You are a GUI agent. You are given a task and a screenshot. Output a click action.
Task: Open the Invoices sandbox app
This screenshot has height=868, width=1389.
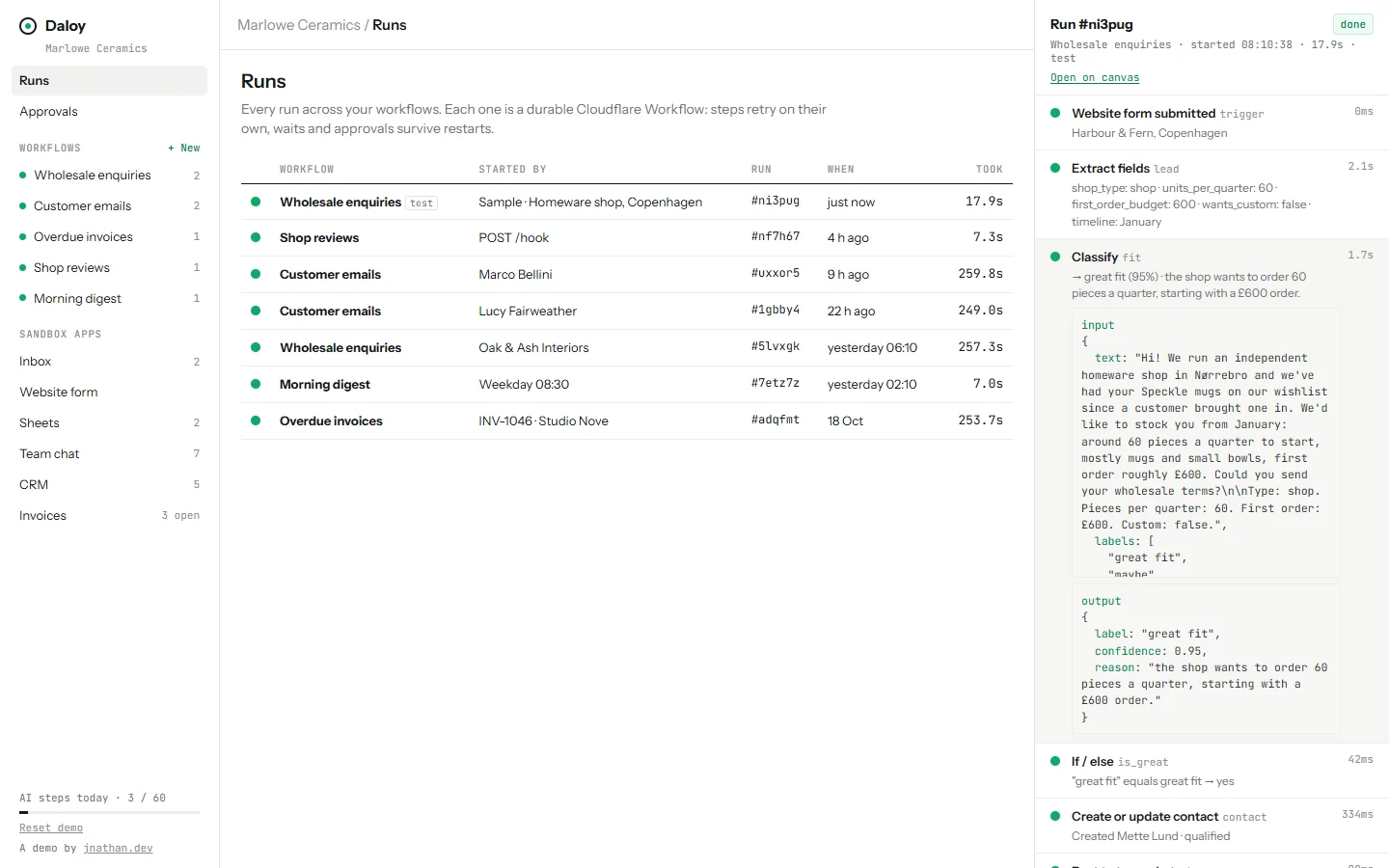pos(109,516)
